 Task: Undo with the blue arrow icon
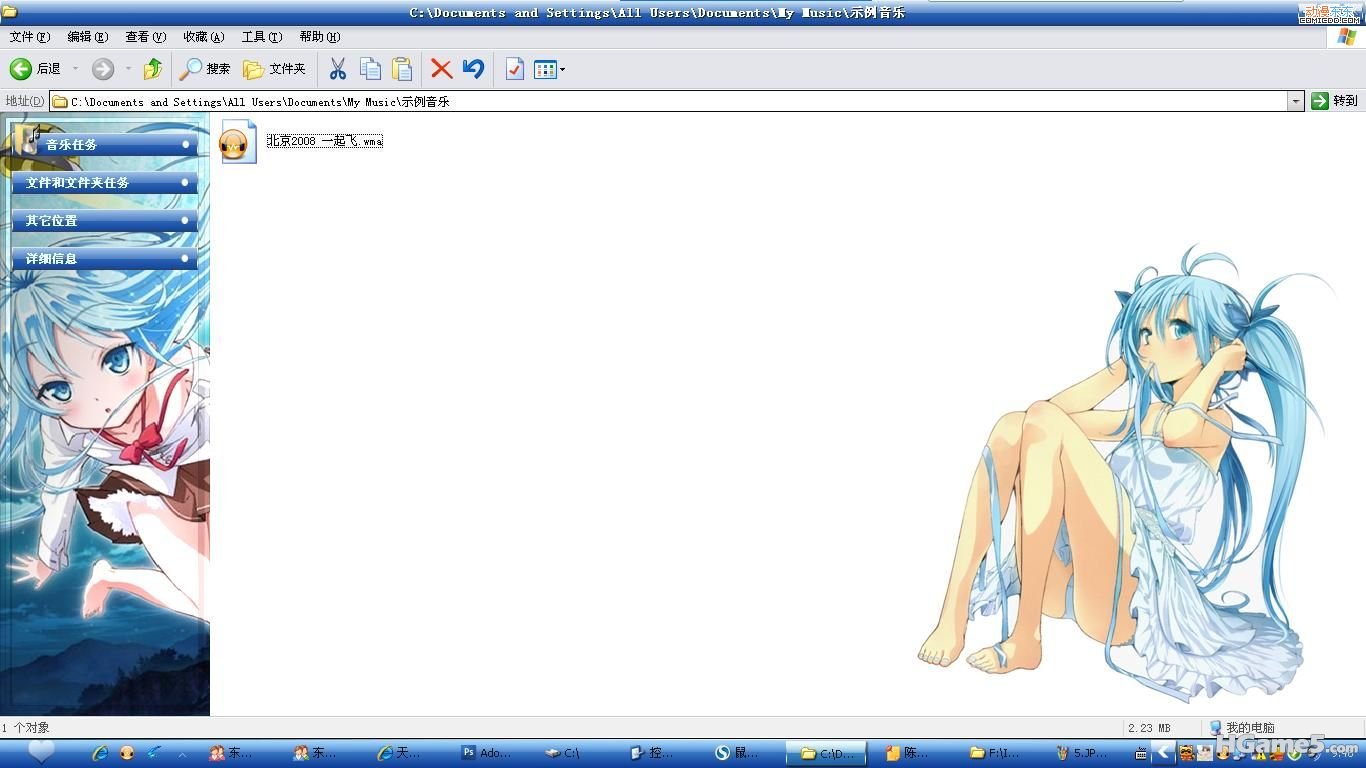point(473,69)
